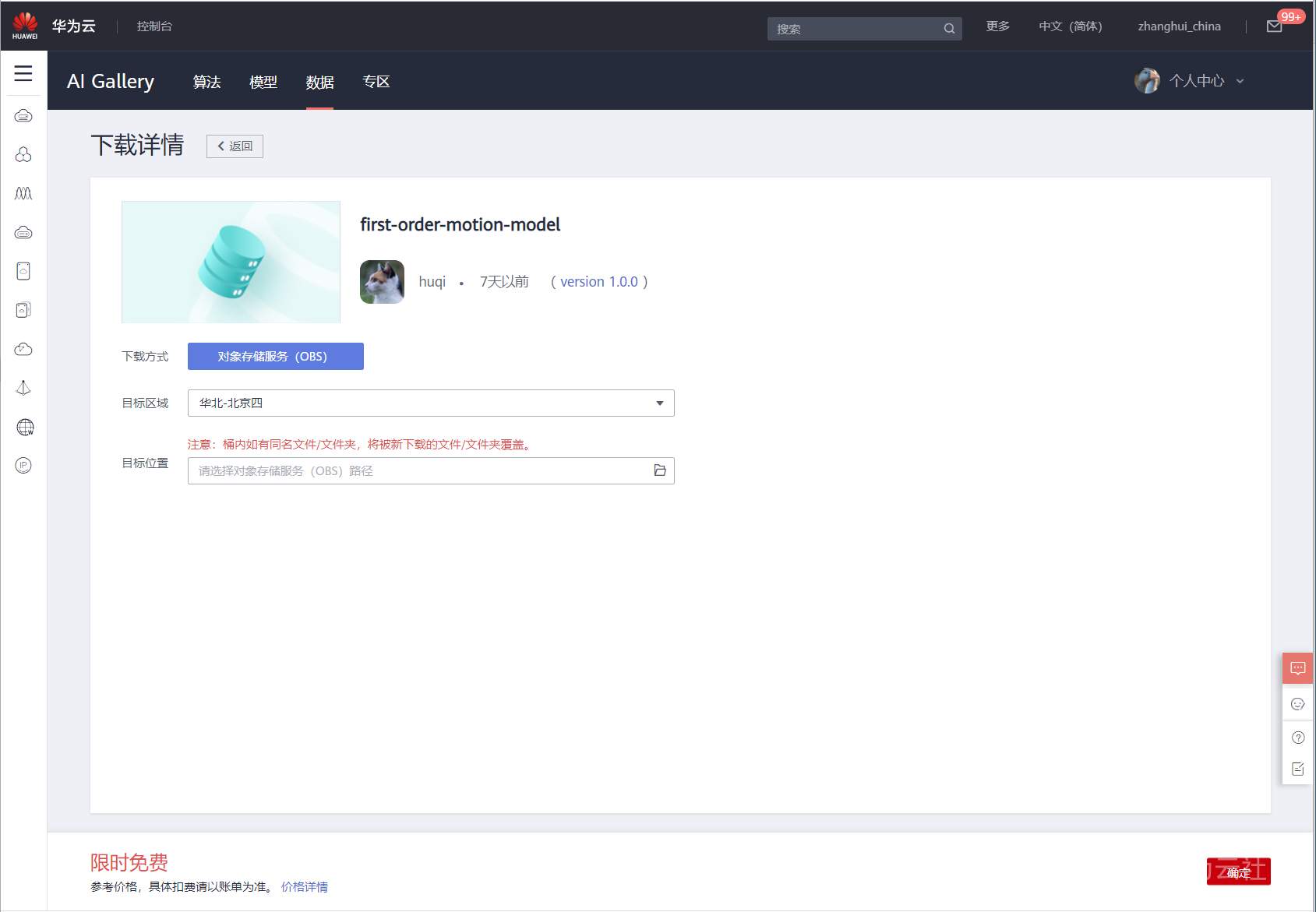Click the smiley face satisfaction icon

coord(1298,704)
